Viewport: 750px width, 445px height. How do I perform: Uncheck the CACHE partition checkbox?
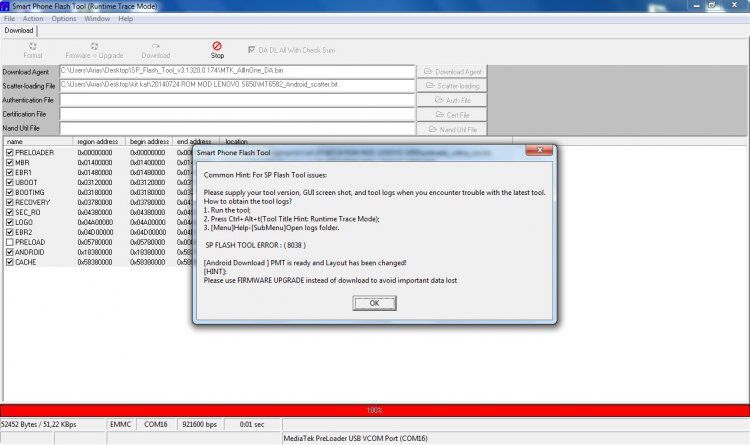click(x=10, y=262)
